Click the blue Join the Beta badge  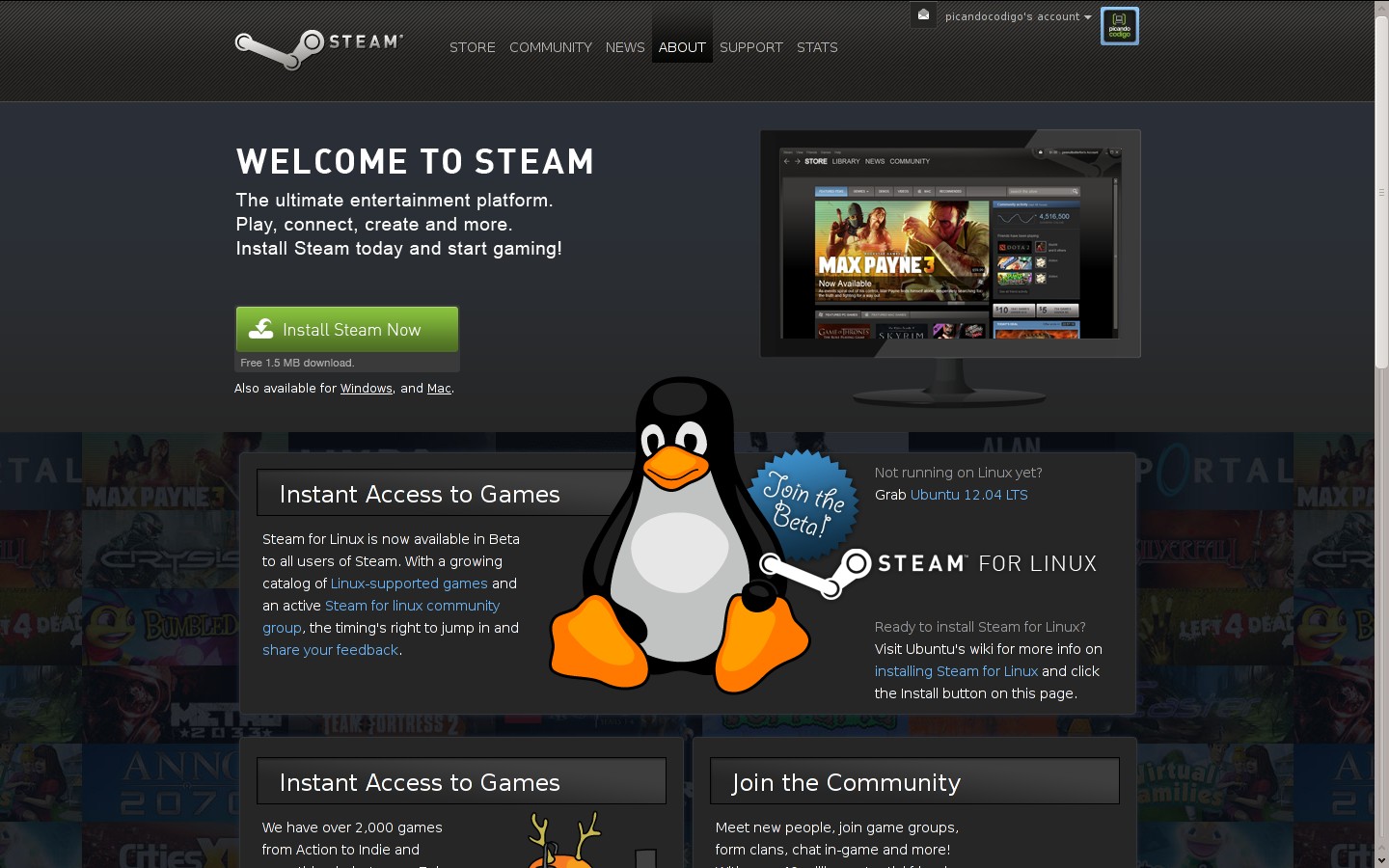click(803, 505)
